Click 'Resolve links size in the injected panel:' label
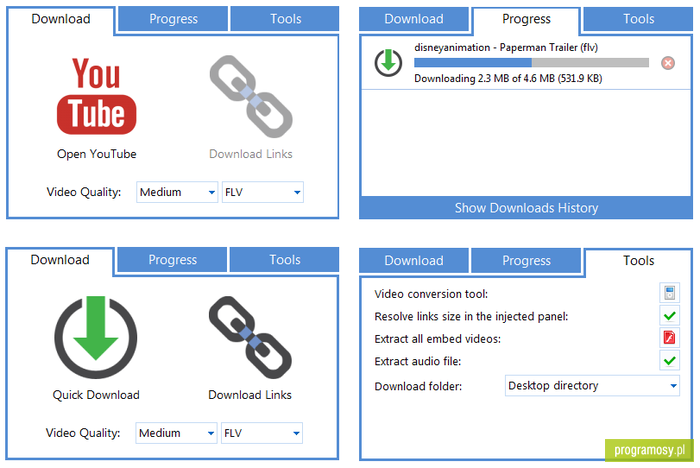Image resolution: width=700 pixels, height=468 pixels. pos(471,317)
